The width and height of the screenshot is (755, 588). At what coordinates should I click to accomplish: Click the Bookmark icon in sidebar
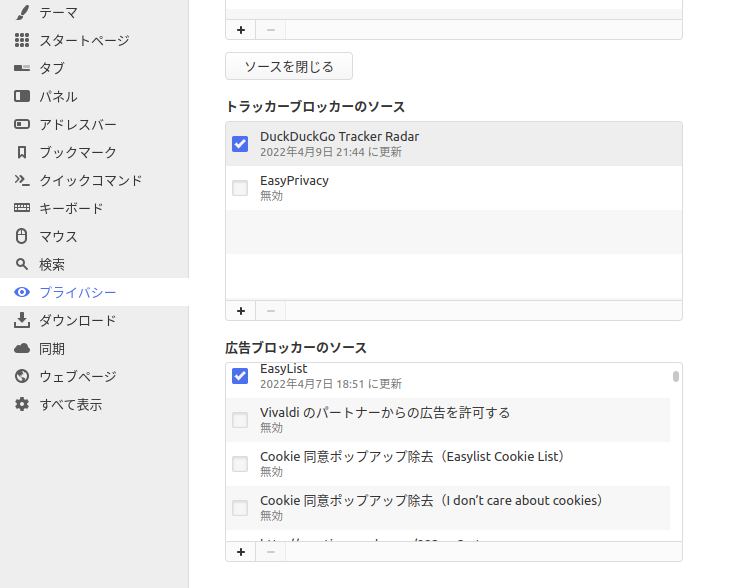(x=22, y=152)
